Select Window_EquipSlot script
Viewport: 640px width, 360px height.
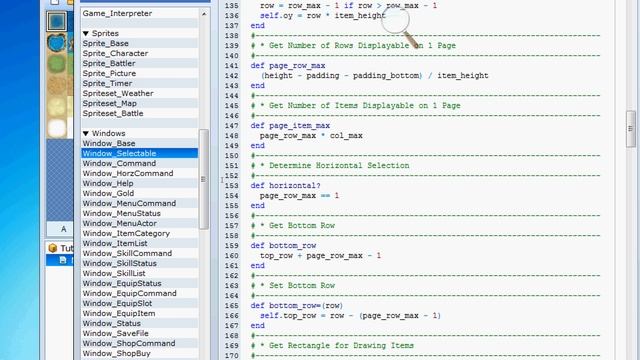[x=140, y=303]
